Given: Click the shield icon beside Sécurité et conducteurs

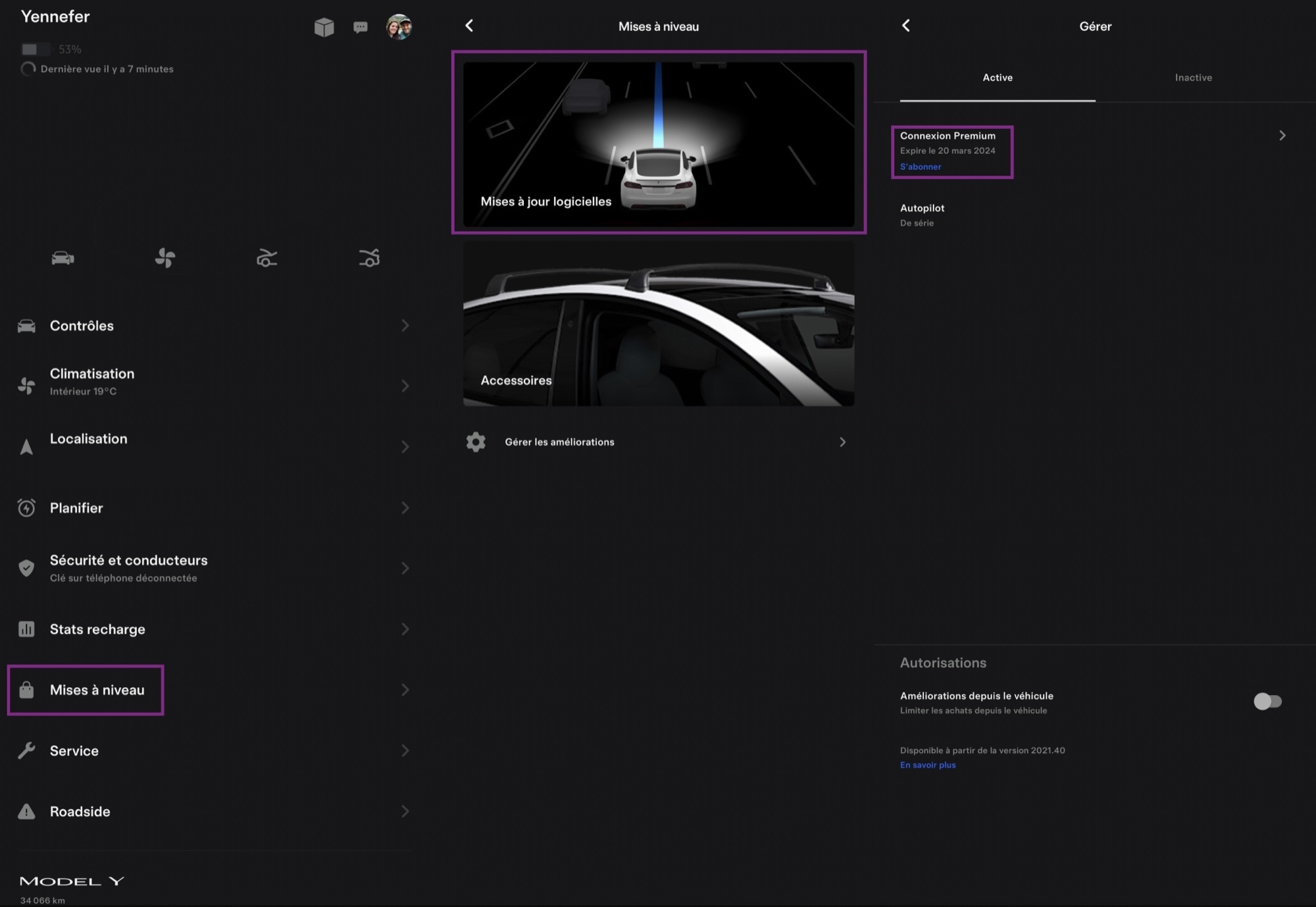Looking at the screenshot, I should [26, 568].
